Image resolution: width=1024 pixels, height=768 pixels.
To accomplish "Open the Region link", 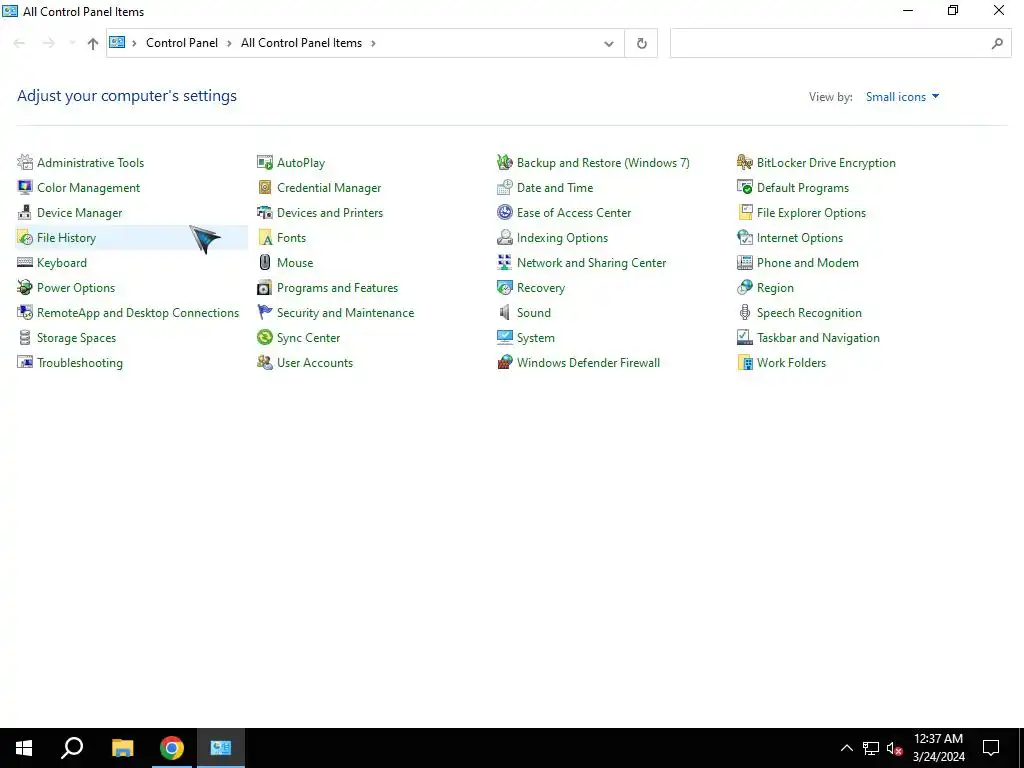I will coord(775,288).
